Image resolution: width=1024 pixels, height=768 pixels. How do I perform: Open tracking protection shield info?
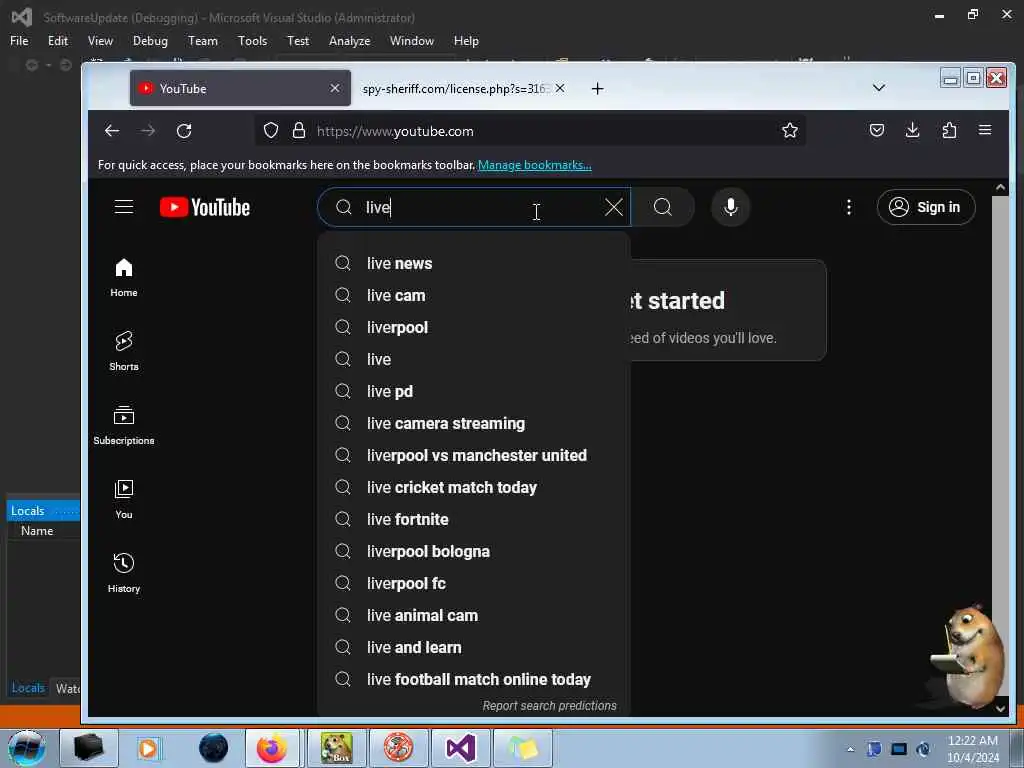[x=270, y=131]
